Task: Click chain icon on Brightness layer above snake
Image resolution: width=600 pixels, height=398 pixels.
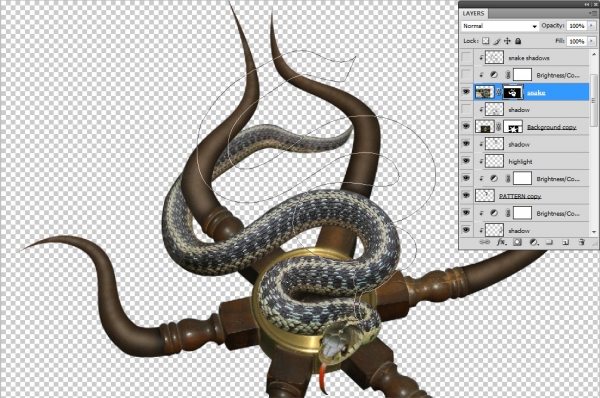Action: point(508,75)
